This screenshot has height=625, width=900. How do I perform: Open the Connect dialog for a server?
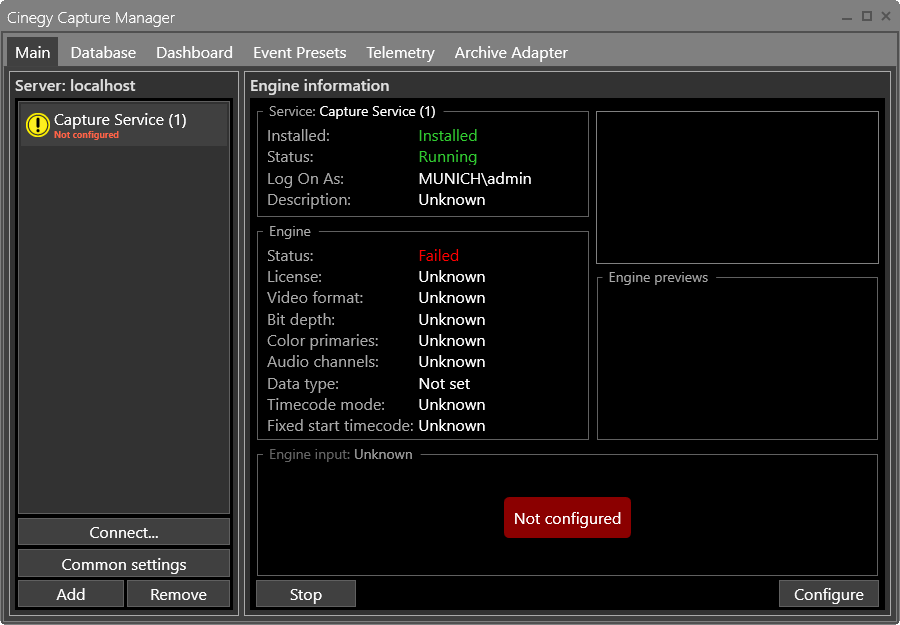click(123, 532)
